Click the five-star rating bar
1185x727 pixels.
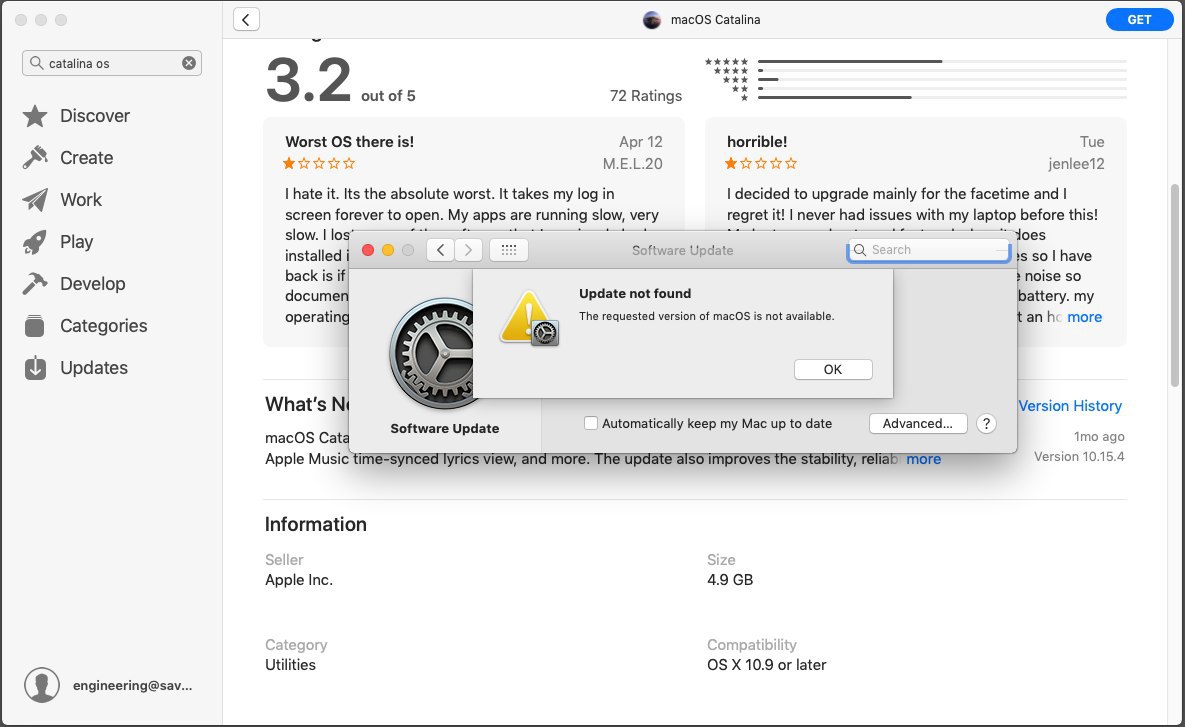coord(942,61)
